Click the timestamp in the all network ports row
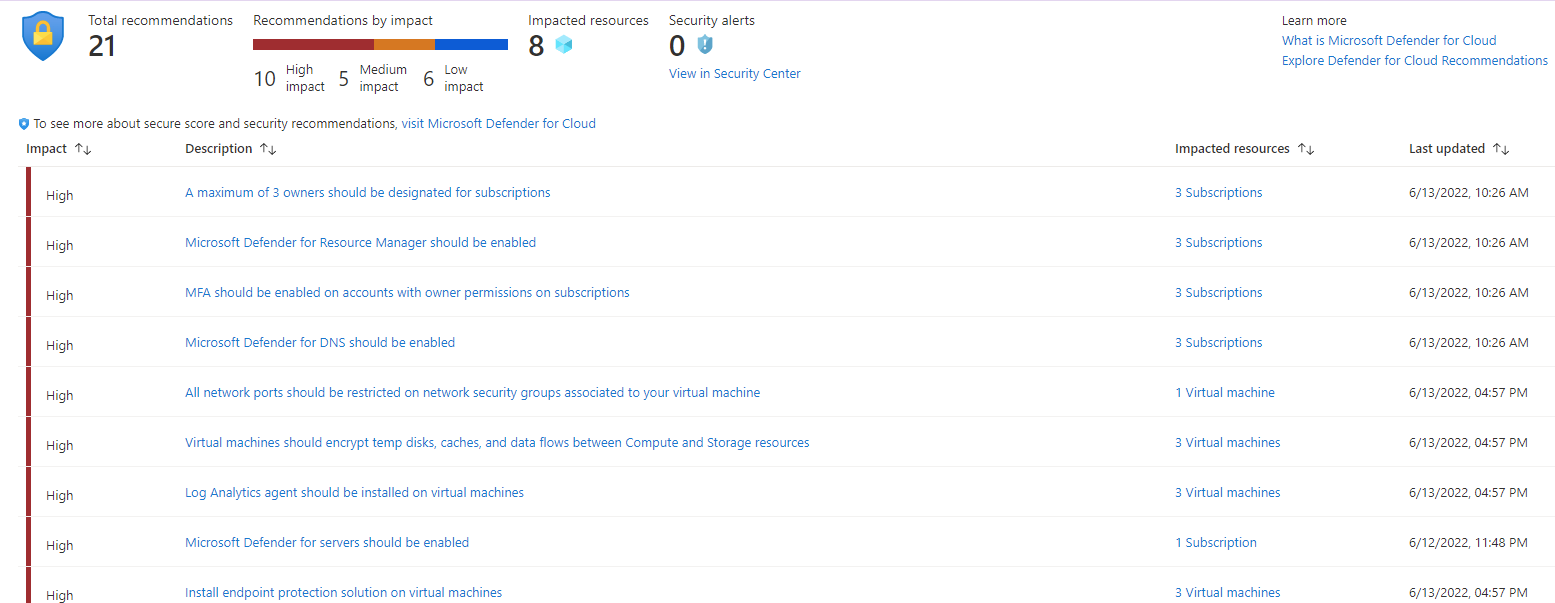The height and width of the screenshot is (603, 1555). [1468, 392]
